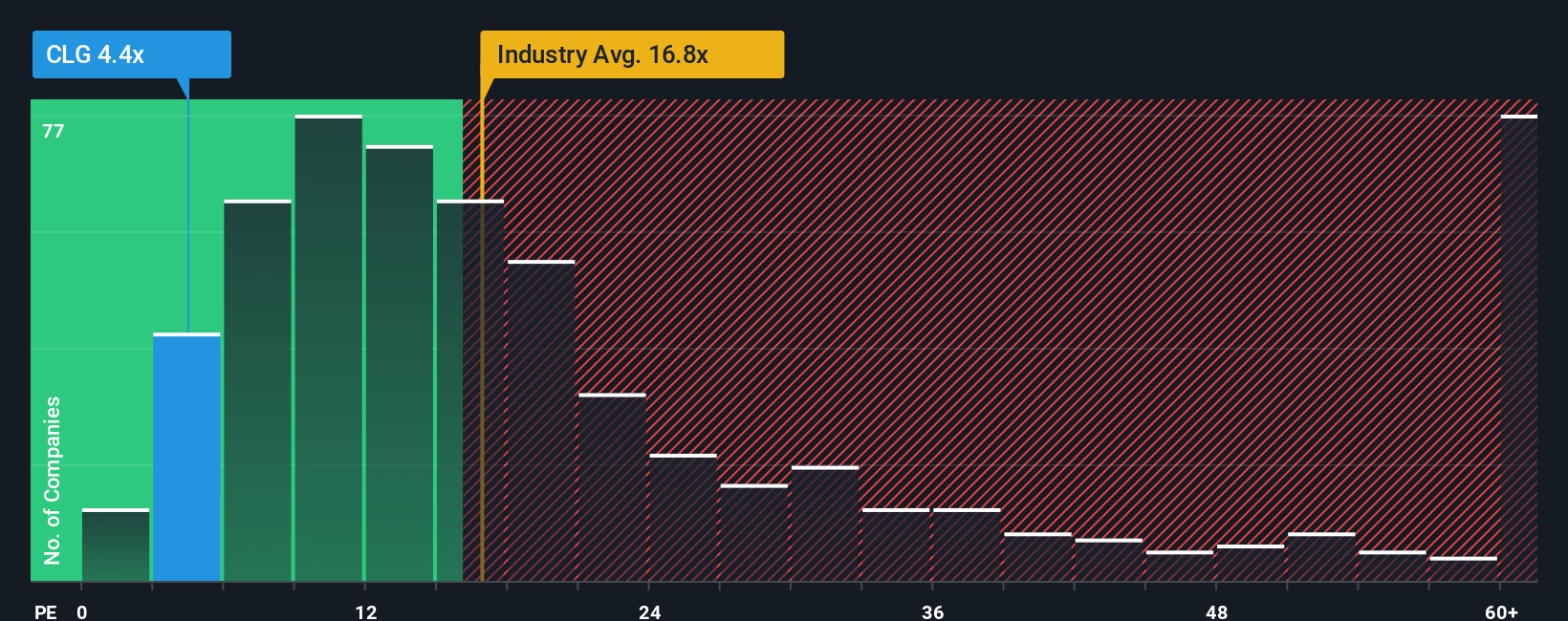This screenshot has height=621, width=1568.
Task: Click the tallest green bar left of PE 12
Action: 329,348
